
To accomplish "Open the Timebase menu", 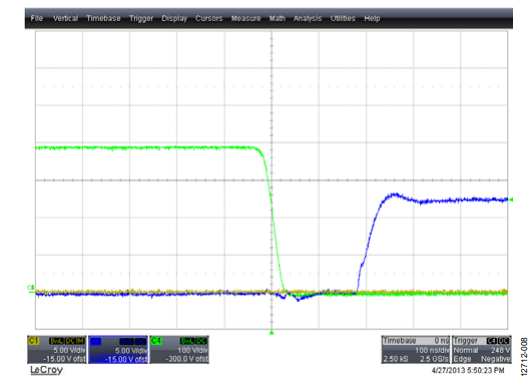I will (x=103, y=18).
